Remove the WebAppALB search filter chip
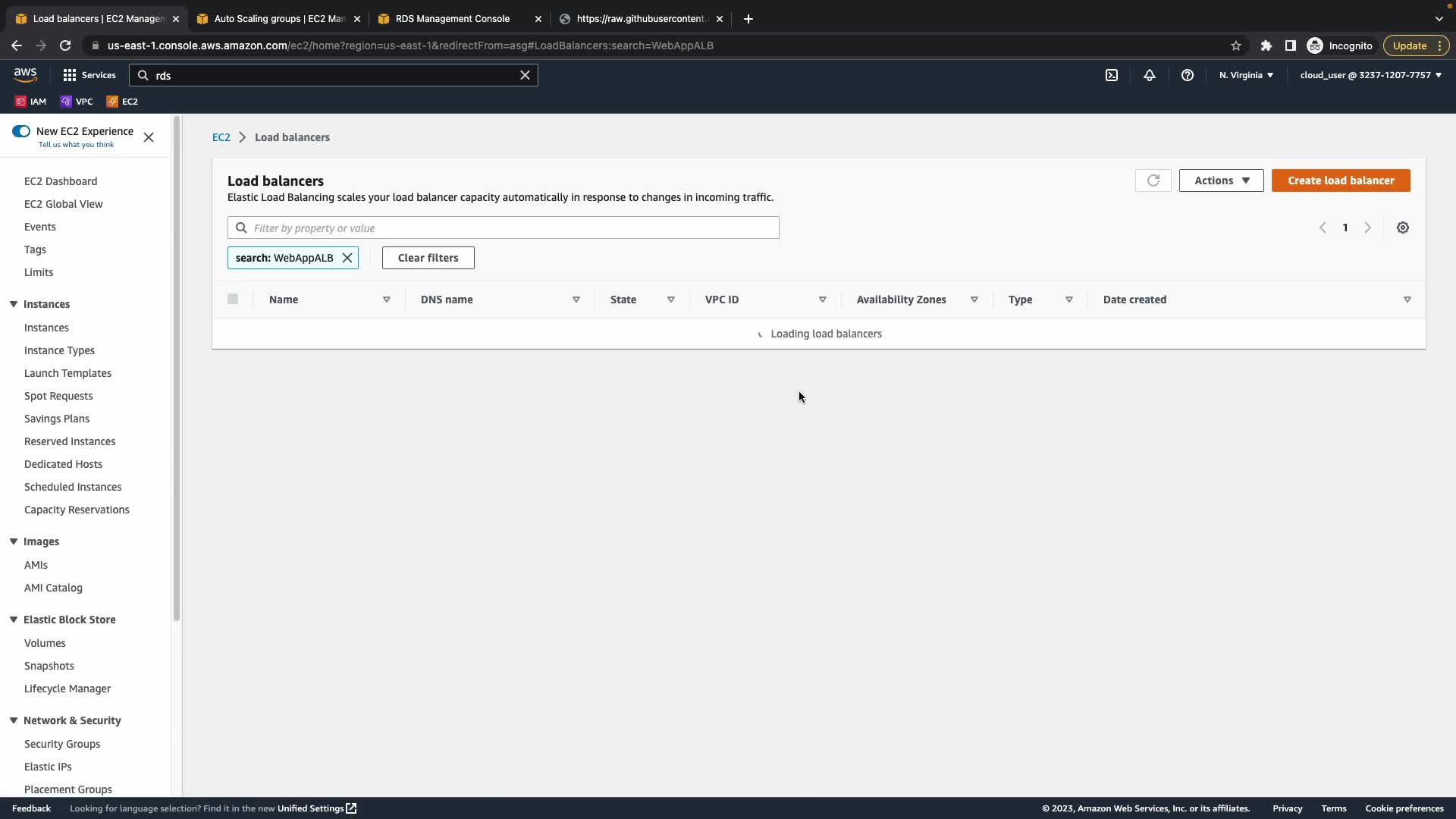 tap(347, 258)
